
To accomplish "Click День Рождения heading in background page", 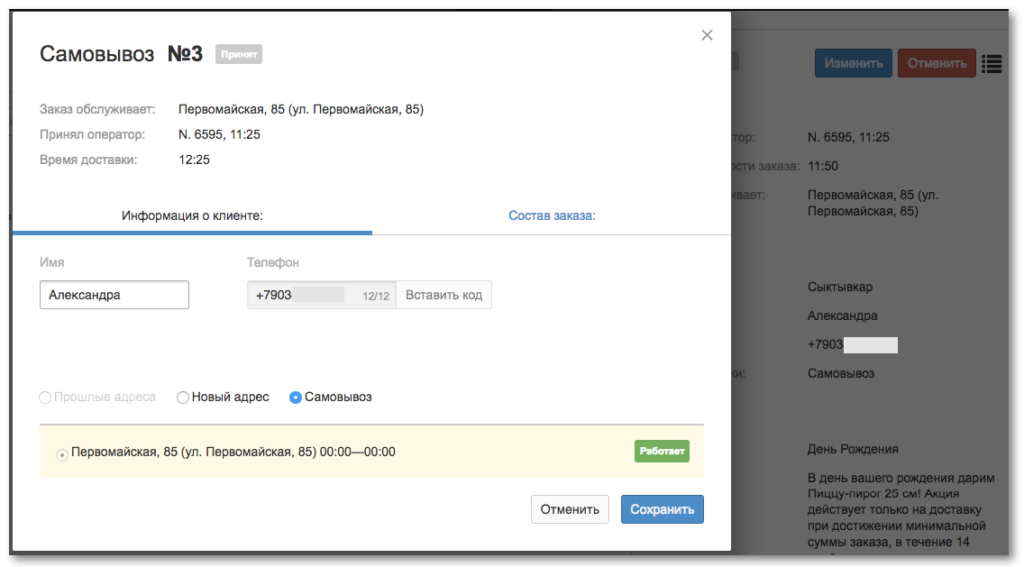I will click(852, 449).
